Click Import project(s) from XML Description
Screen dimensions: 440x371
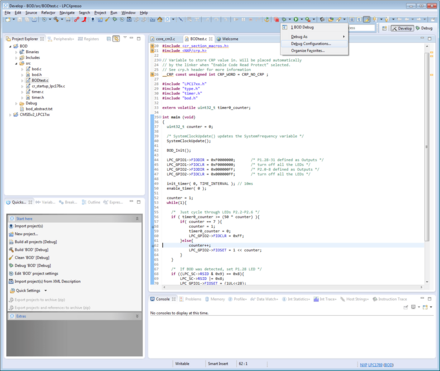tap(48, 281)
